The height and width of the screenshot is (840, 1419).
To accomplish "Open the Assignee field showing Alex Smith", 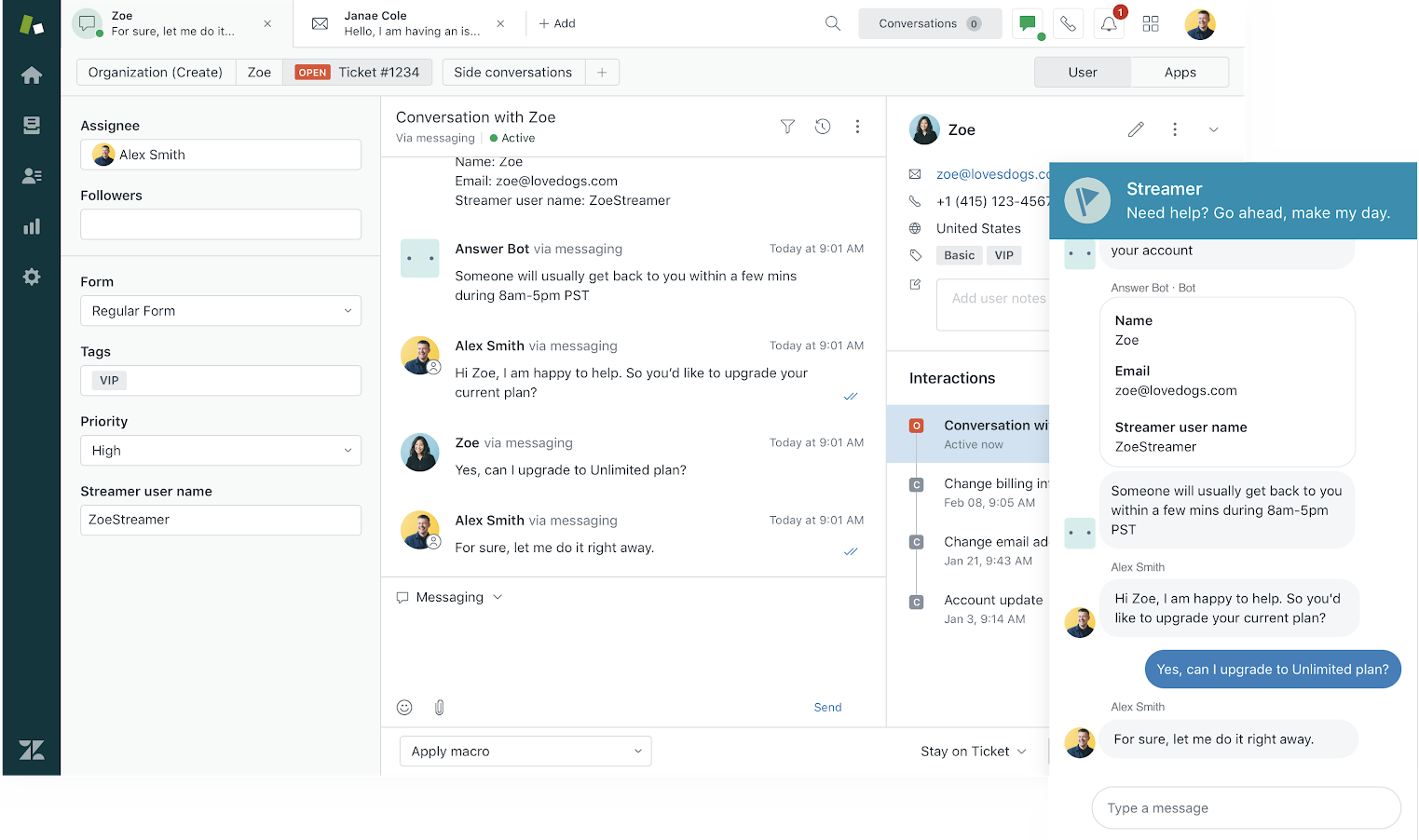I will (221, 155).
